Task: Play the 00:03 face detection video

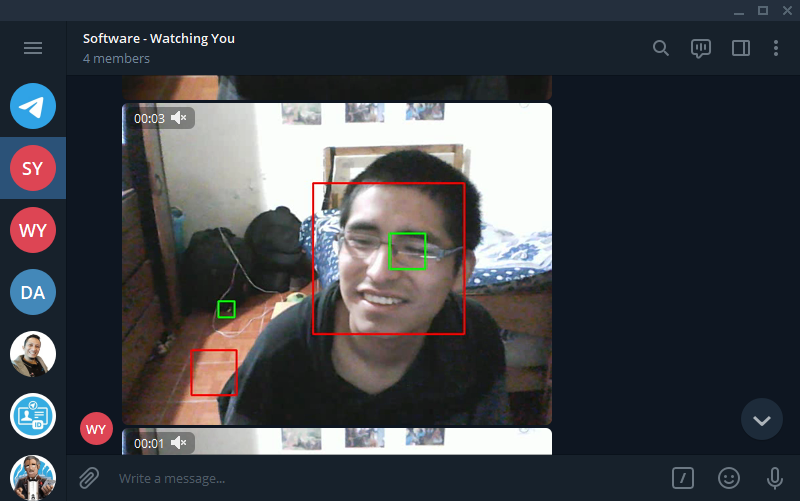Action: click(x=337, y=264)
